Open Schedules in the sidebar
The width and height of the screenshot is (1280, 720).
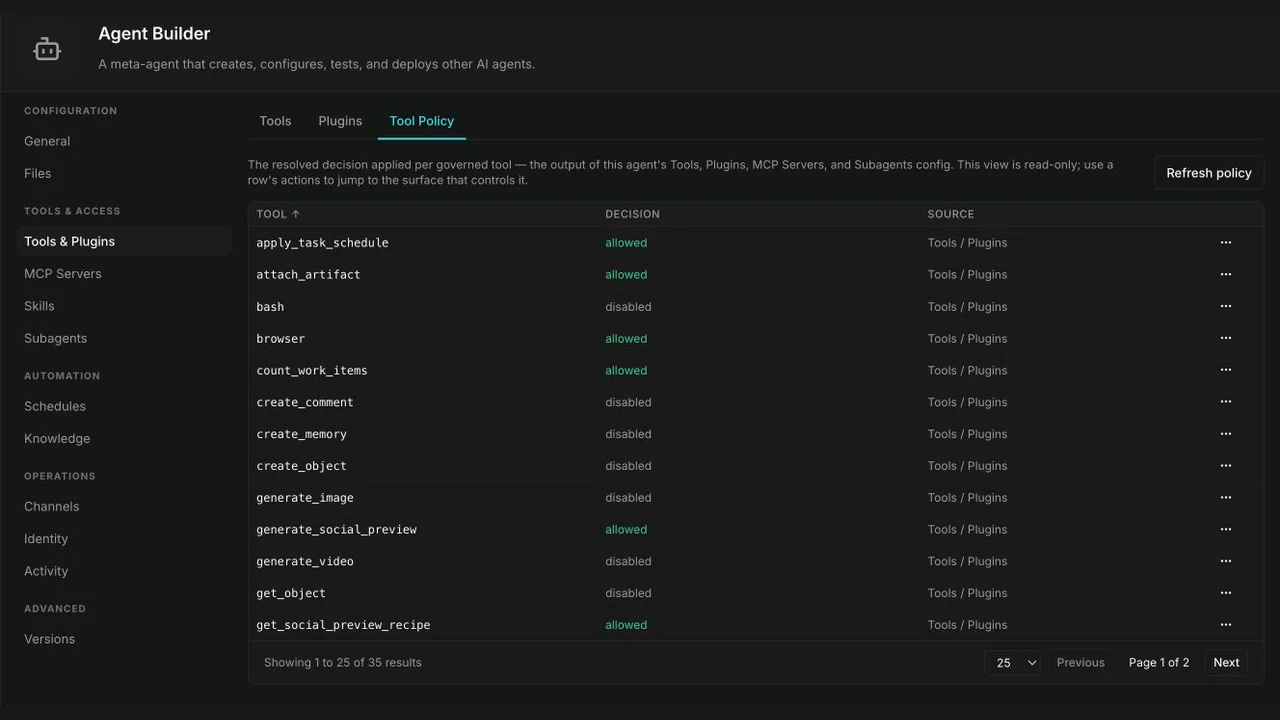(x=55, y=406)
